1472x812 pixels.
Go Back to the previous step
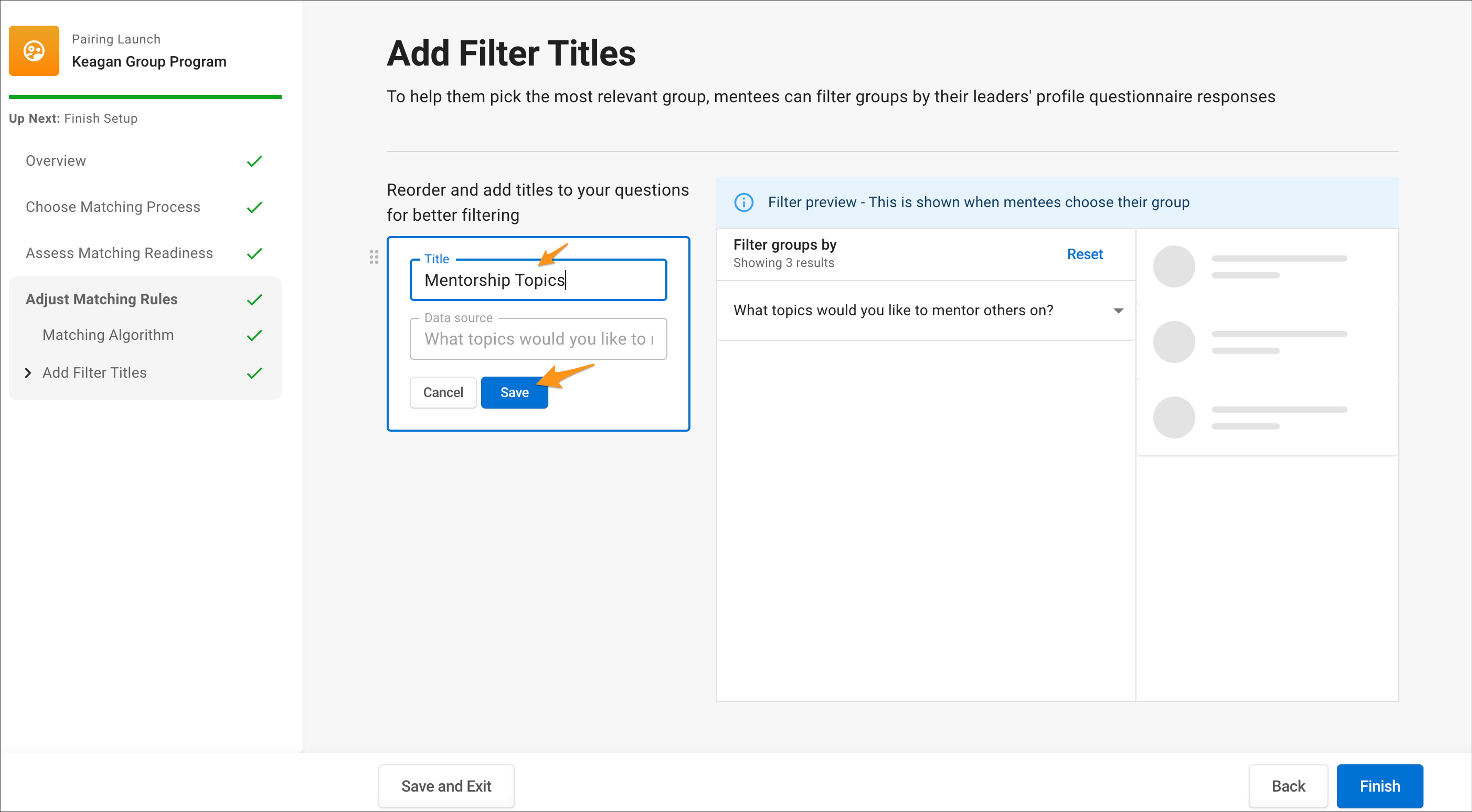point(1288,786)
